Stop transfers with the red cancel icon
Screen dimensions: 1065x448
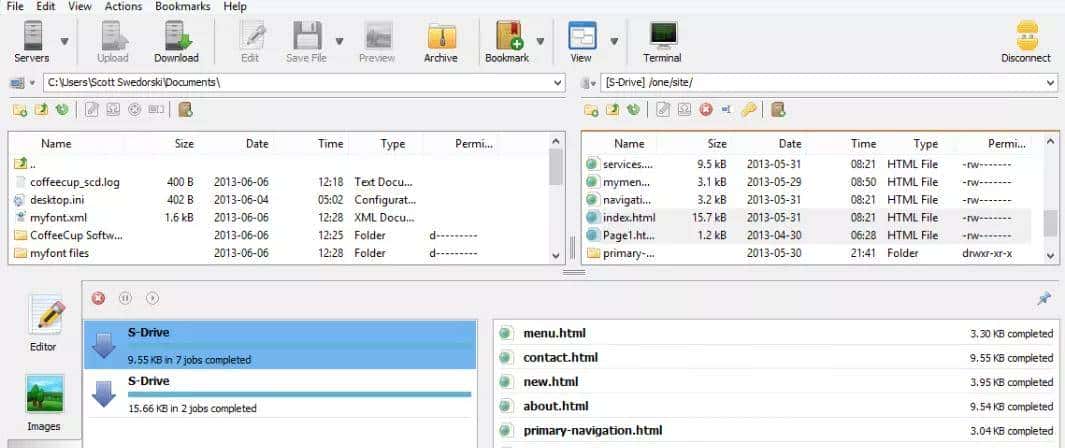(x=98, y=298)
